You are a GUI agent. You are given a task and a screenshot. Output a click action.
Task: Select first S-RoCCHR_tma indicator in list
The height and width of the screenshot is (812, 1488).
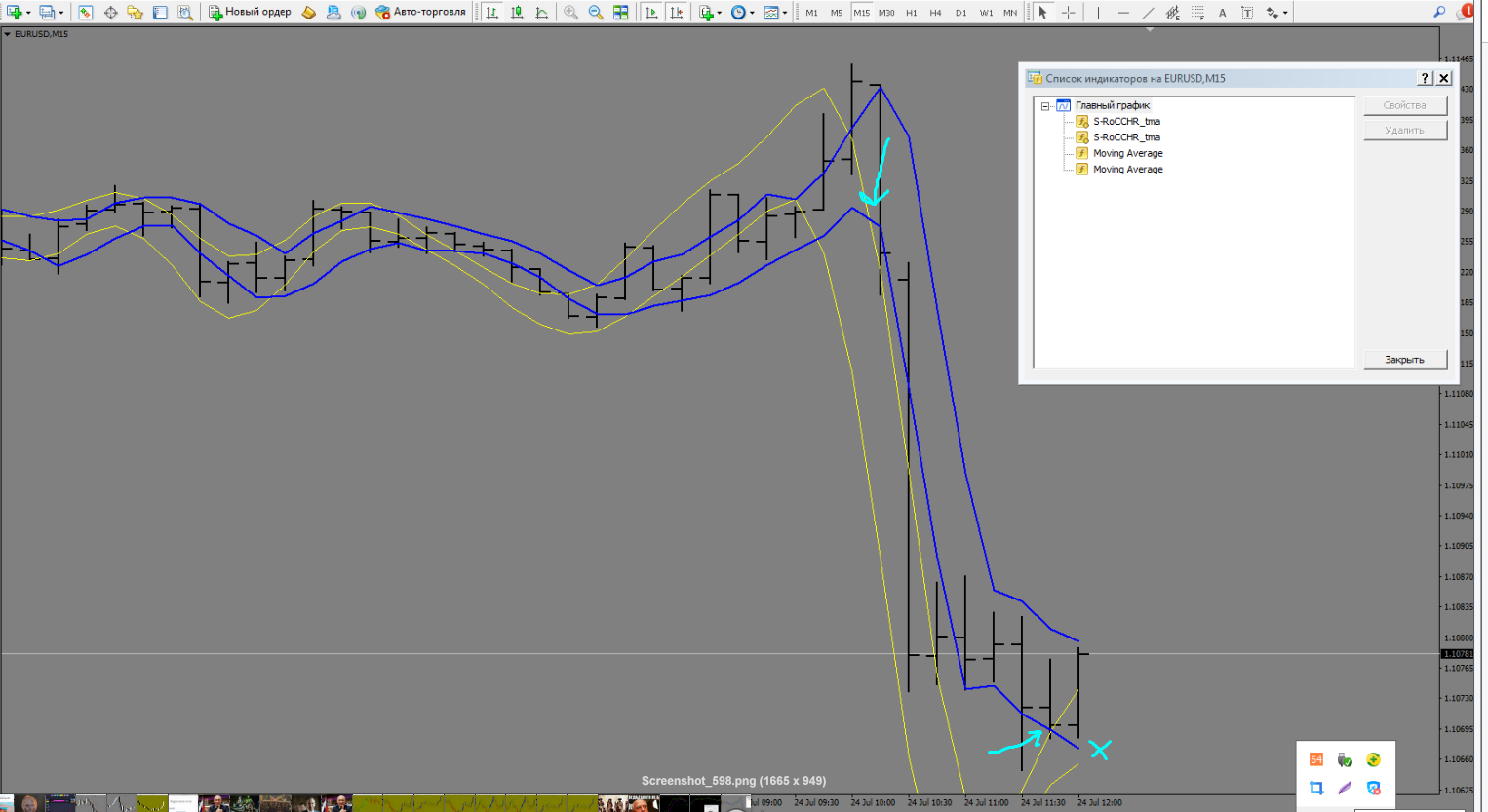1126,122
